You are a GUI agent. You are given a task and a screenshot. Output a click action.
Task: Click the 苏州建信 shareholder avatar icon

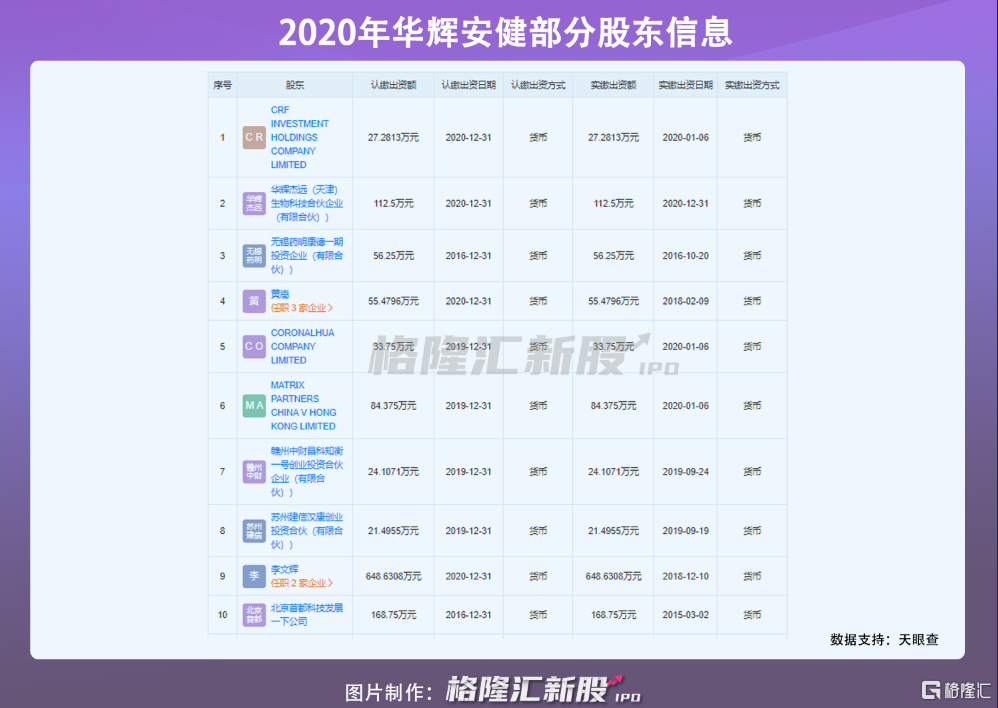[x=254, y=531]
